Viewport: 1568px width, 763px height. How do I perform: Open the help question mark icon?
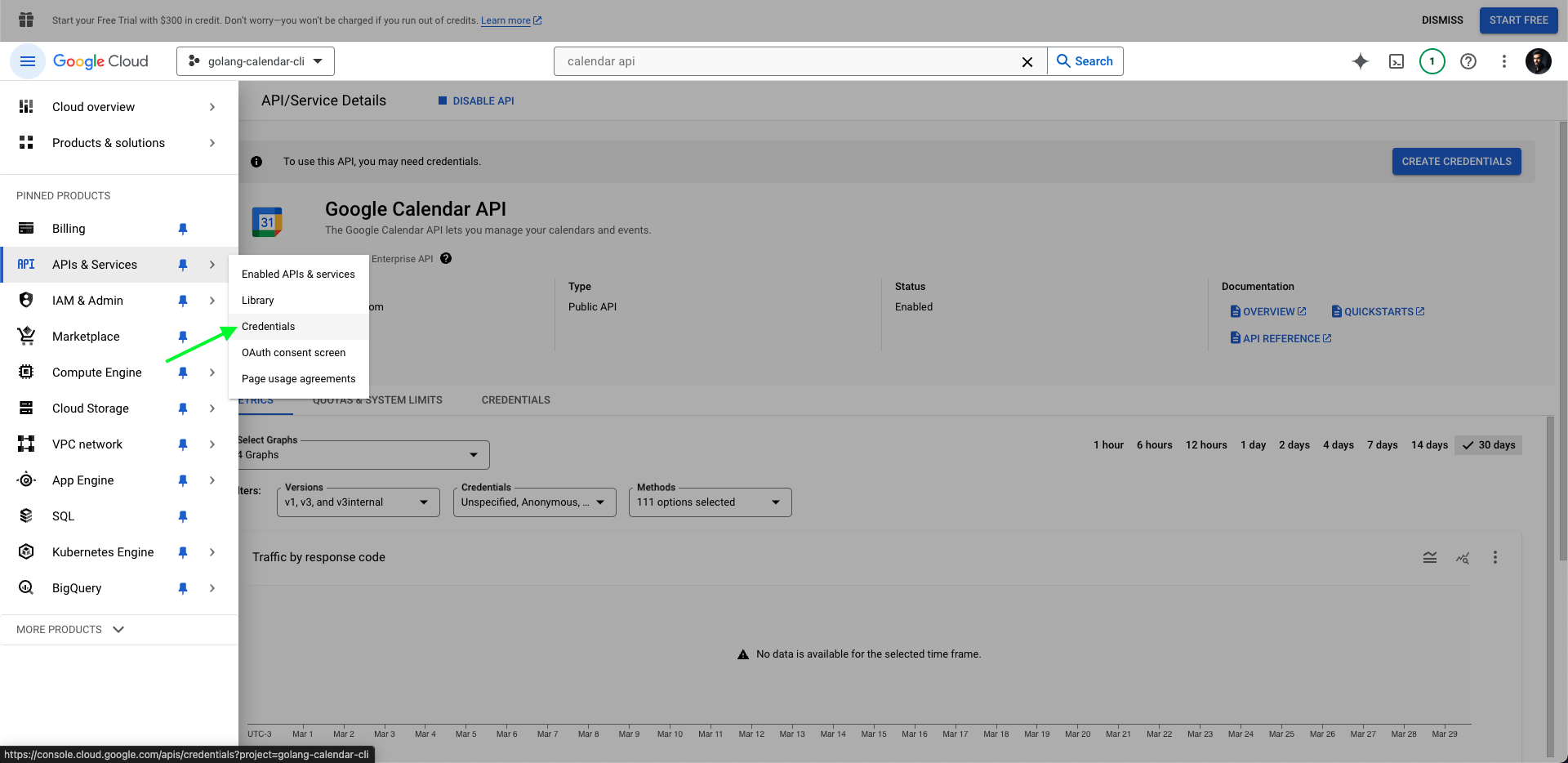coord(1468,61)
